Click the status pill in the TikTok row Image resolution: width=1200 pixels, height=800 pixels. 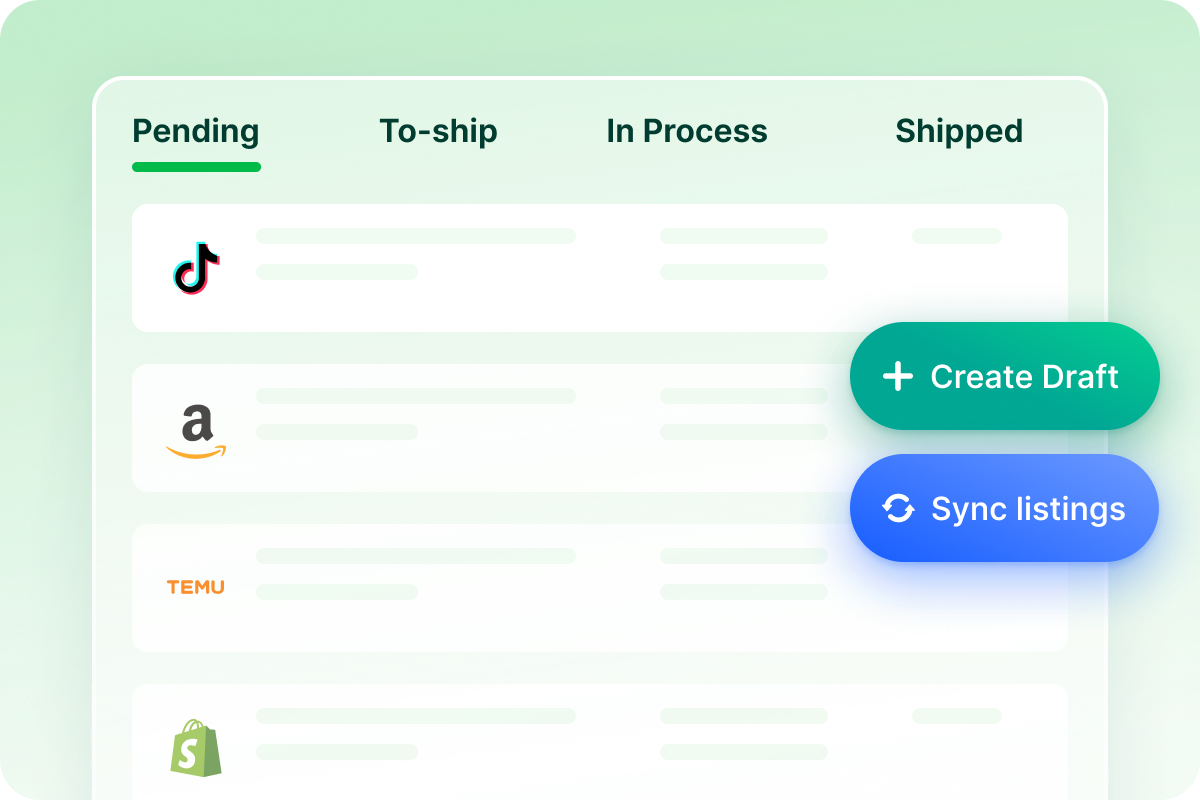(956, 236)
